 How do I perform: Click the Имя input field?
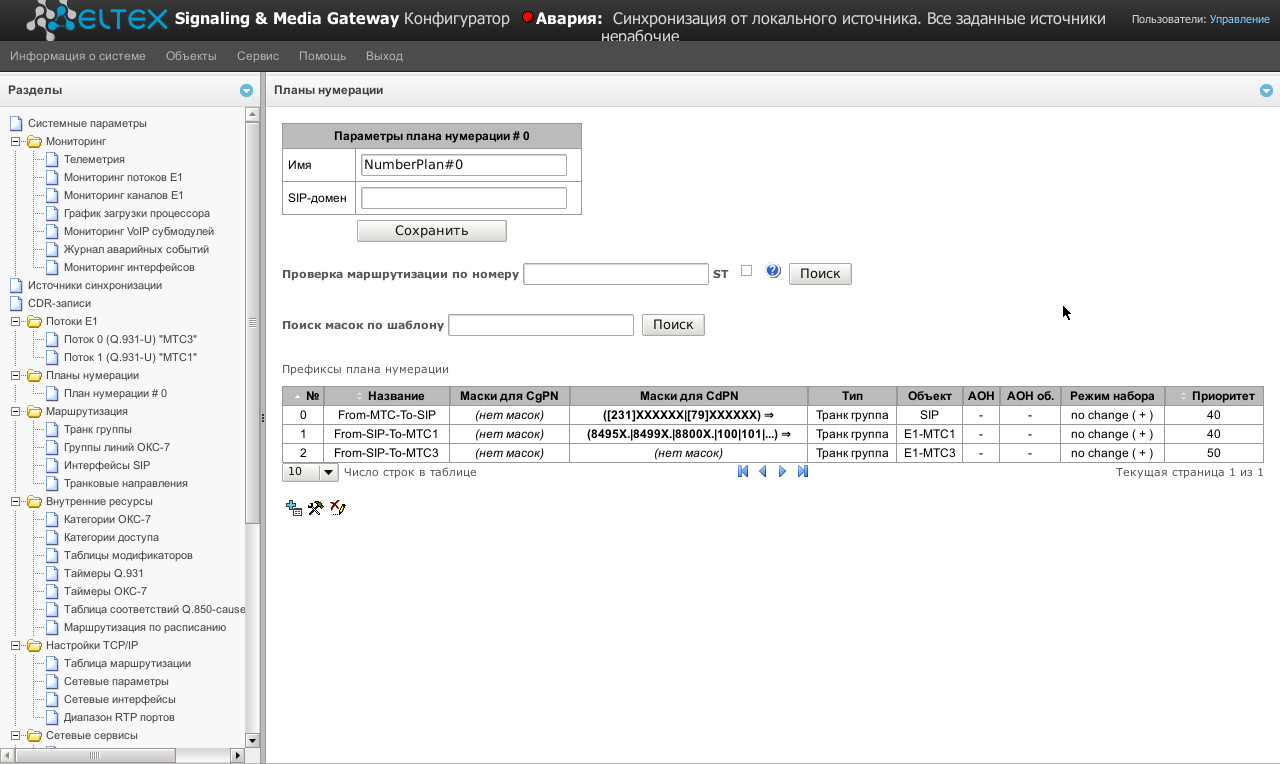coord(464,165)
